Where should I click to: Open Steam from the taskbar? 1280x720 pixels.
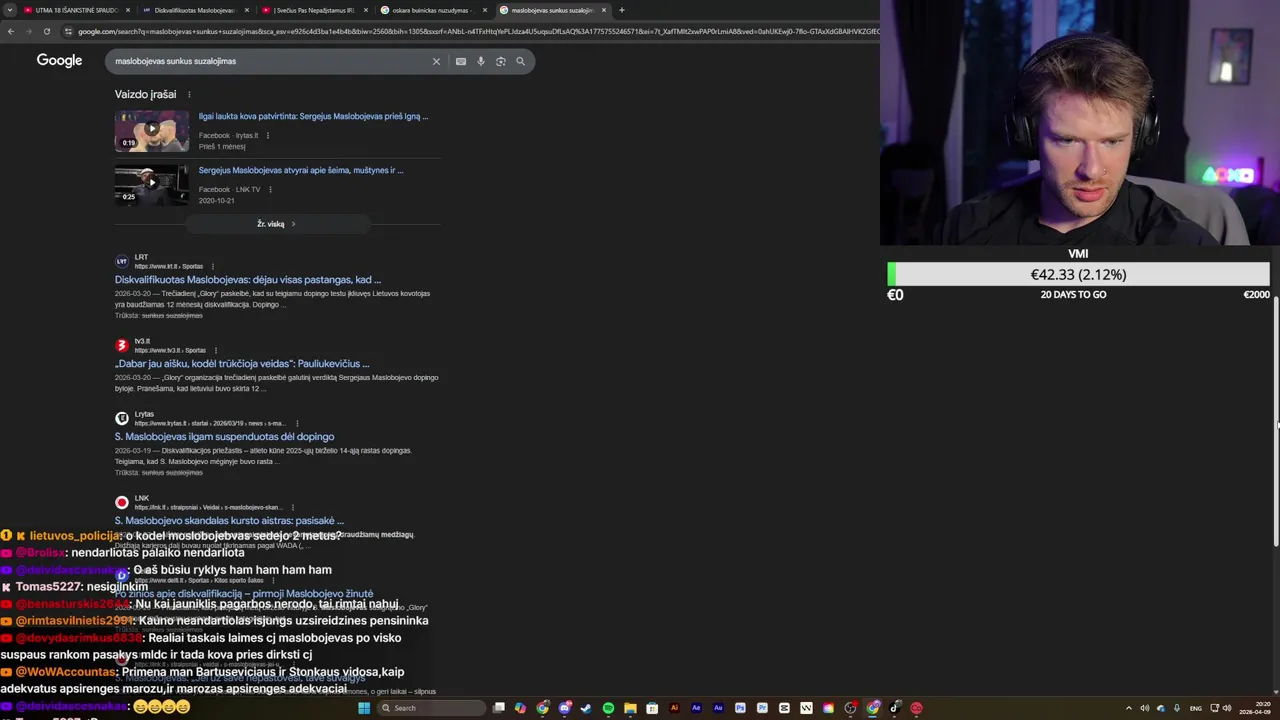[586, 708]
